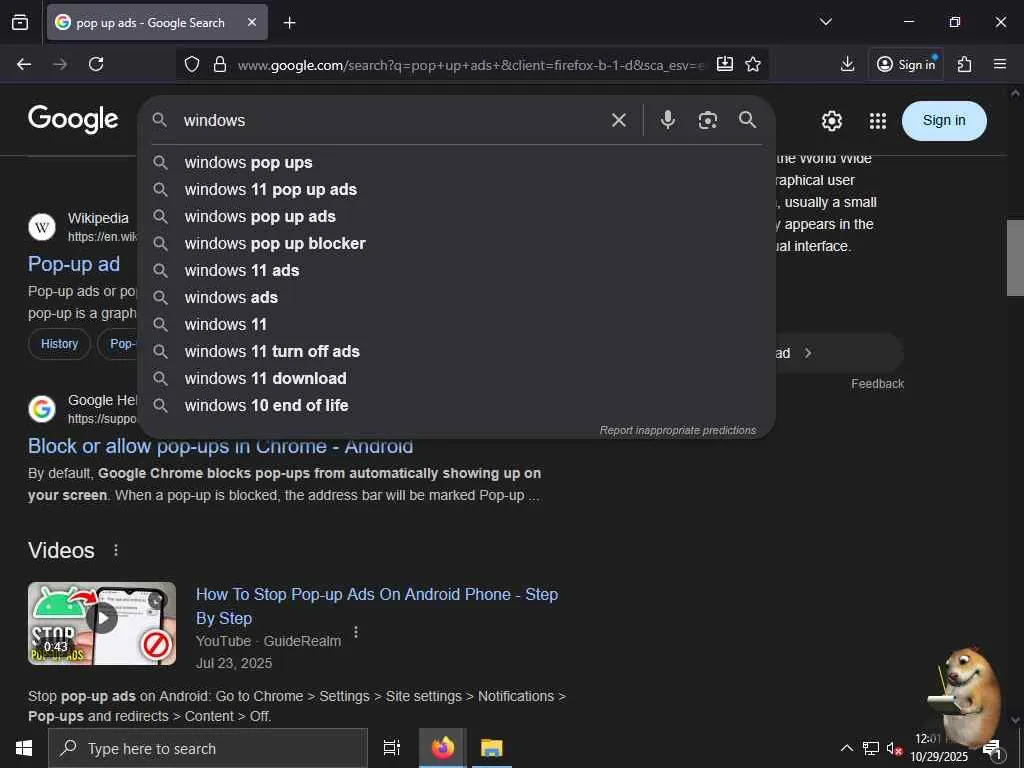The height and width of the screenshot is (768, 1024).
Task: Open the extensions puzzle icon
Action: (965, 64)
